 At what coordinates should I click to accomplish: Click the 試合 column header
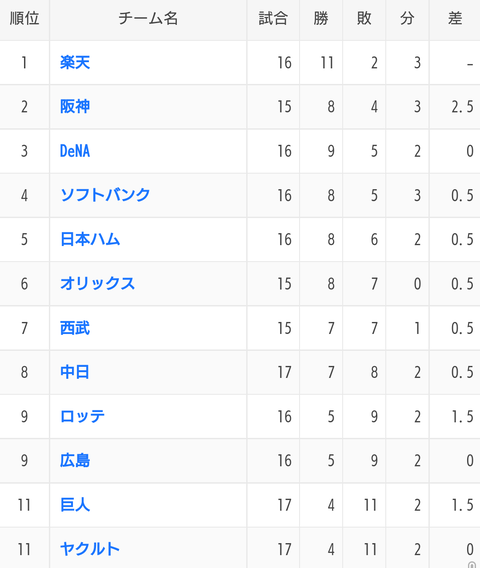tap(273, 18)
